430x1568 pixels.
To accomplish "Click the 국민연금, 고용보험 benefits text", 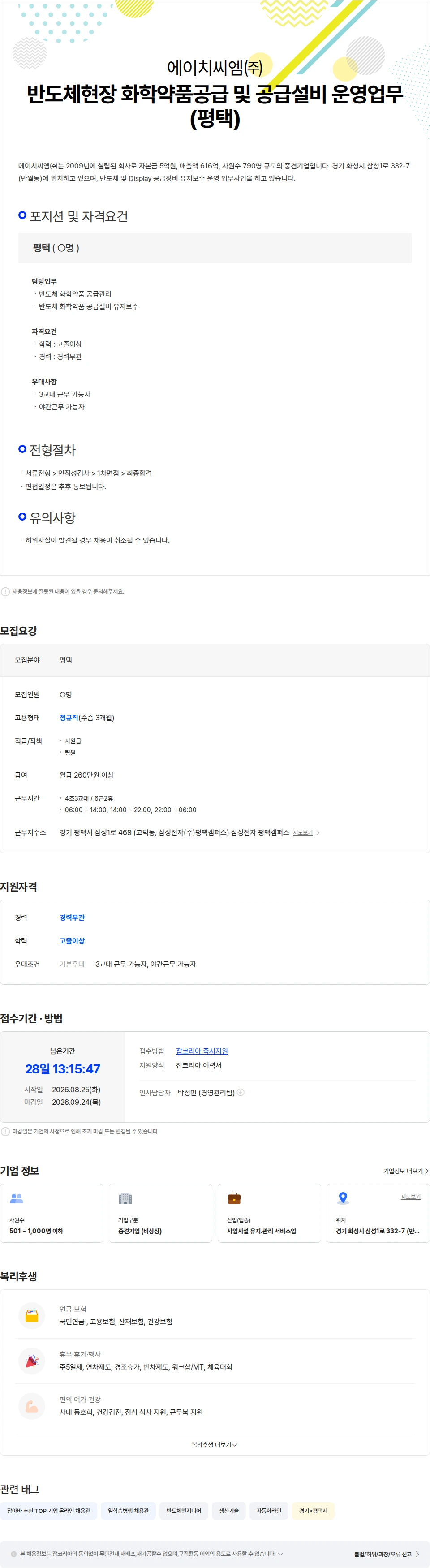I will pos(116,1322).
